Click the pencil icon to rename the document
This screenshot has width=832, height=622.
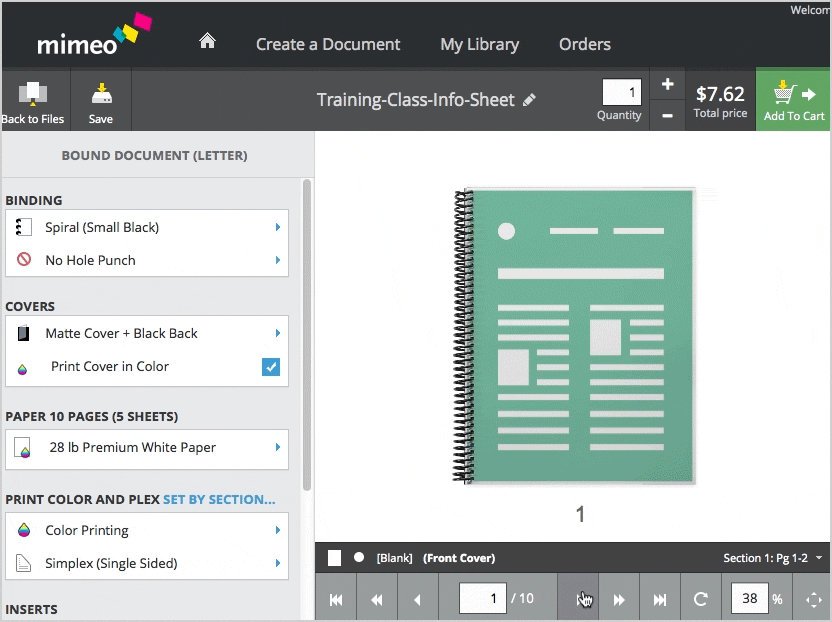tap(530, 100)
